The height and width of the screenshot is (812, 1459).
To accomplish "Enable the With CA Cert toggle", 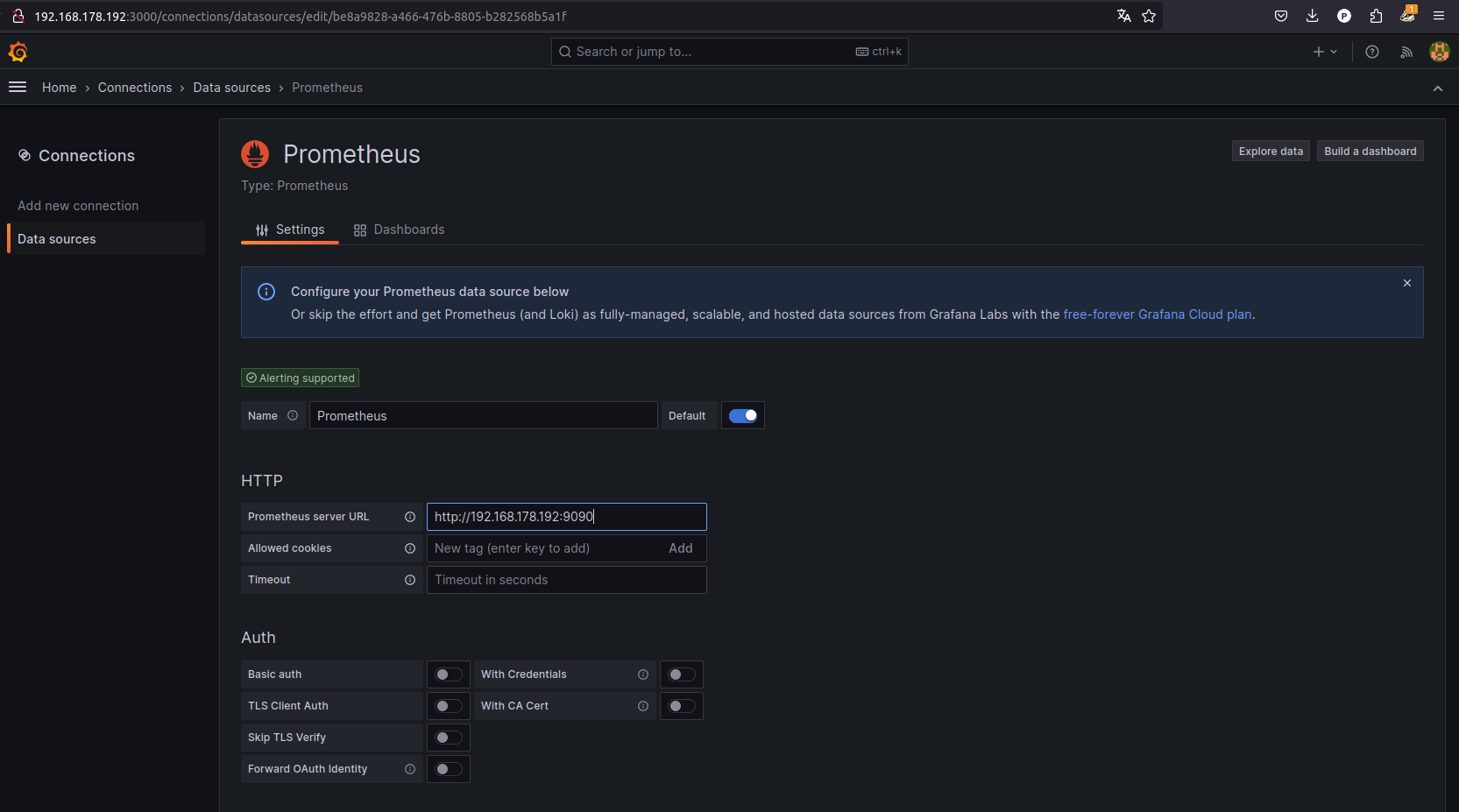I will (682, 706).
